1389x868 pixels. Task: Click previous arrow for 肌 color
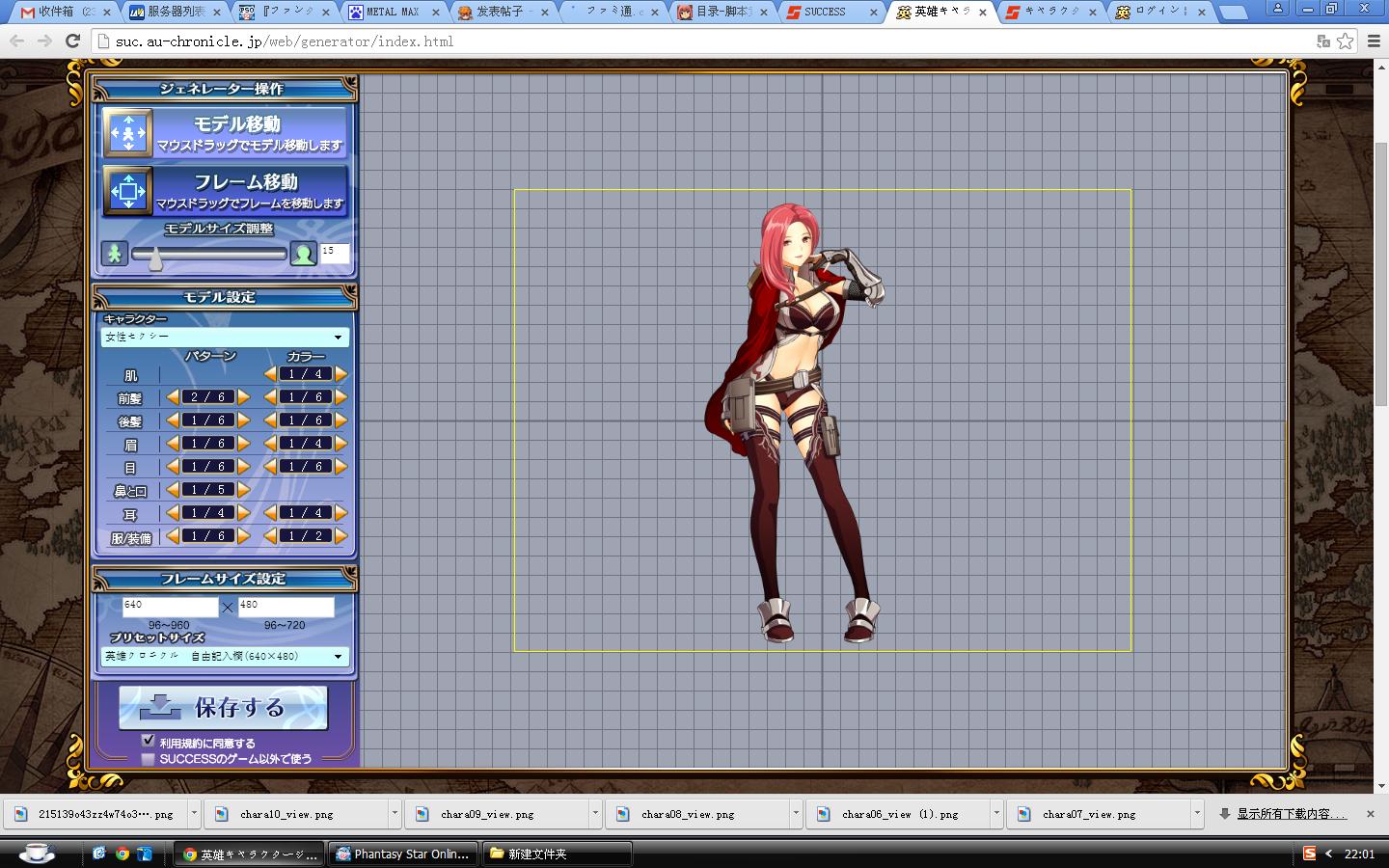click(x=270, y=374)
